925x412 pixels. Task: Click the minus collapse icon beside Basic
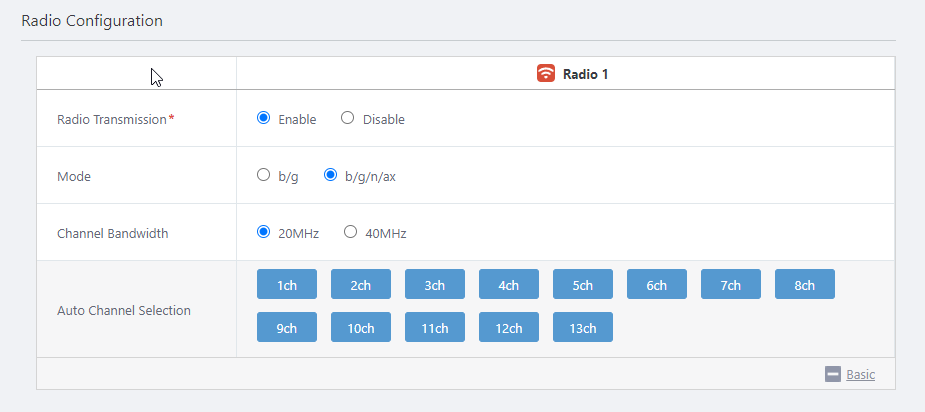(x=833, y=374)
